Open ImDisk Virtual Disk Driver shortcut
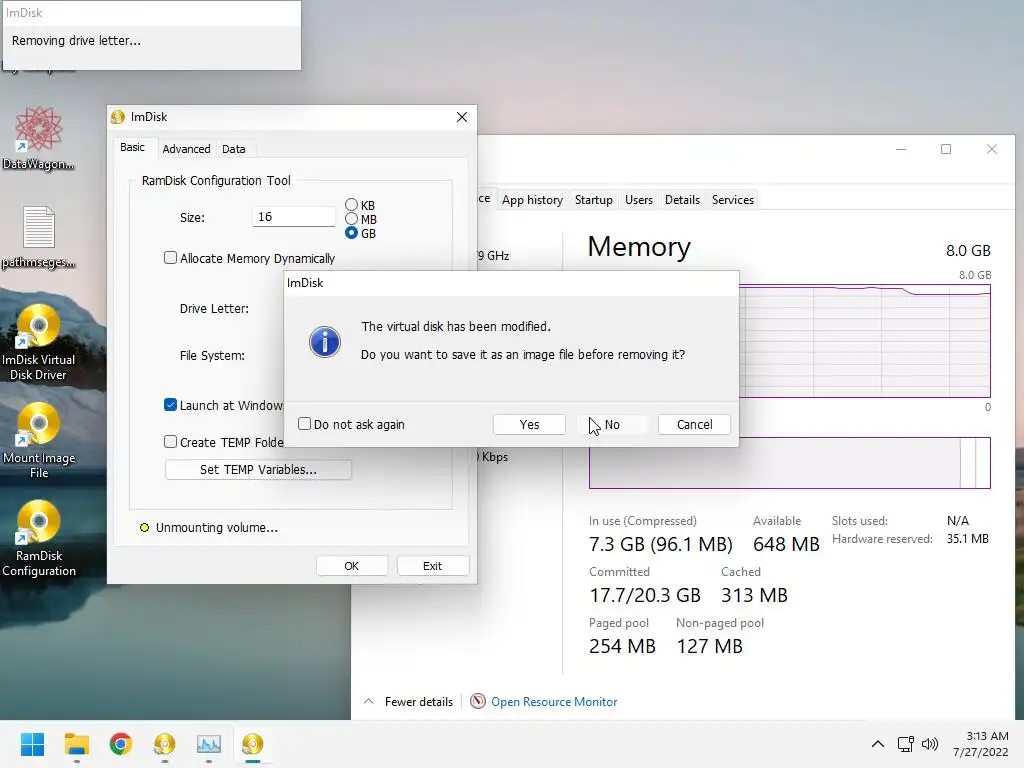Viewport: 1024px width, 768px height. tap(39, 342)
